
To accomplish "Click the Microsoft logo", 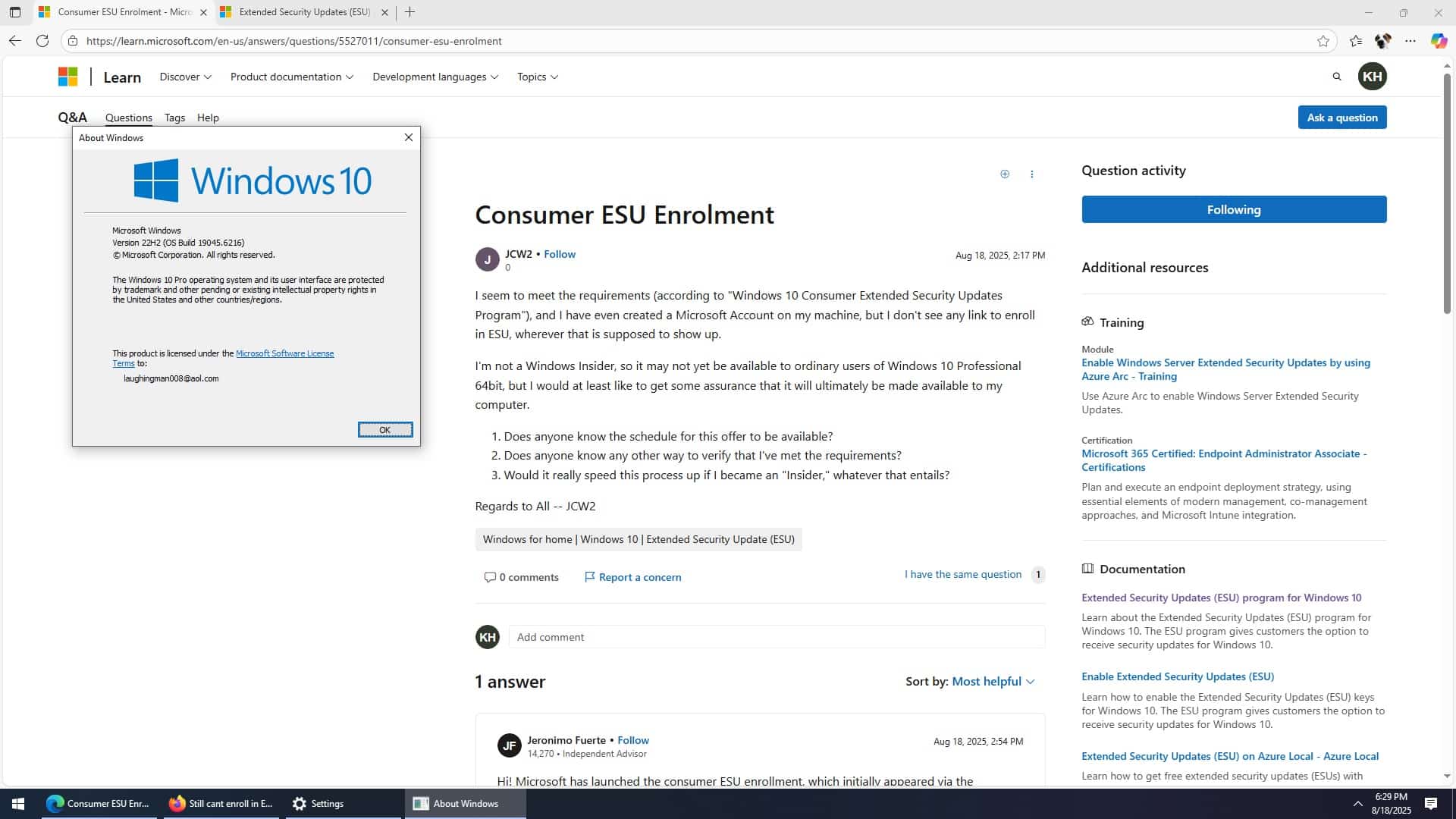I will pyautogui.click(x=68, y=77).
